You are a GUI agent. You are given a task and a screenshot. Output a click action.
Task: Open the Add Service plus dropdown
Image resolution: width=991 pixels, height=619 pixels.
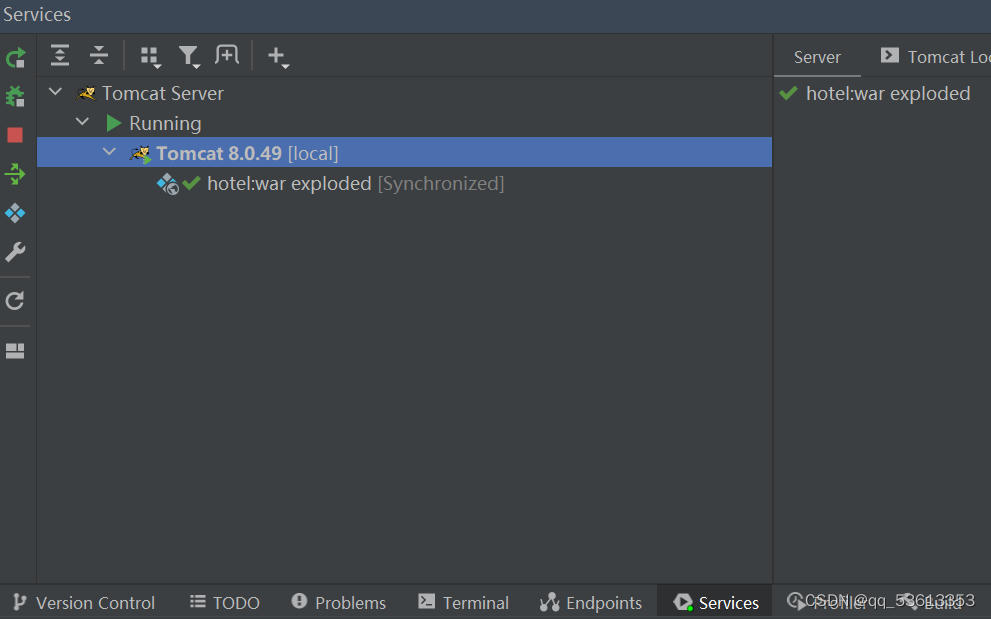(278, 57)
